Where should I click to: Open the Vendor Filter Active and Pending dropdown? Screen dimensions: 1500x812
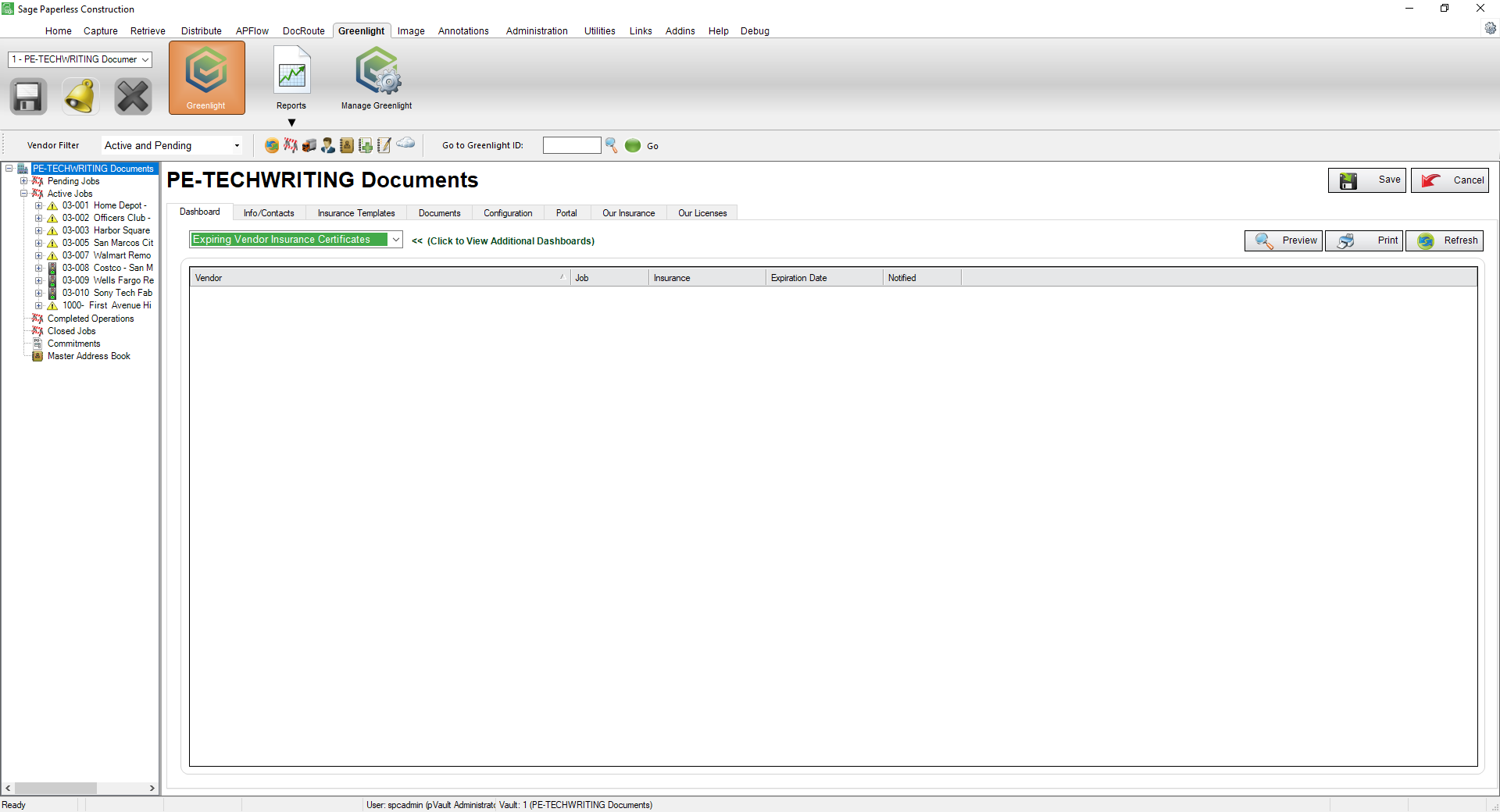point(171,145)
